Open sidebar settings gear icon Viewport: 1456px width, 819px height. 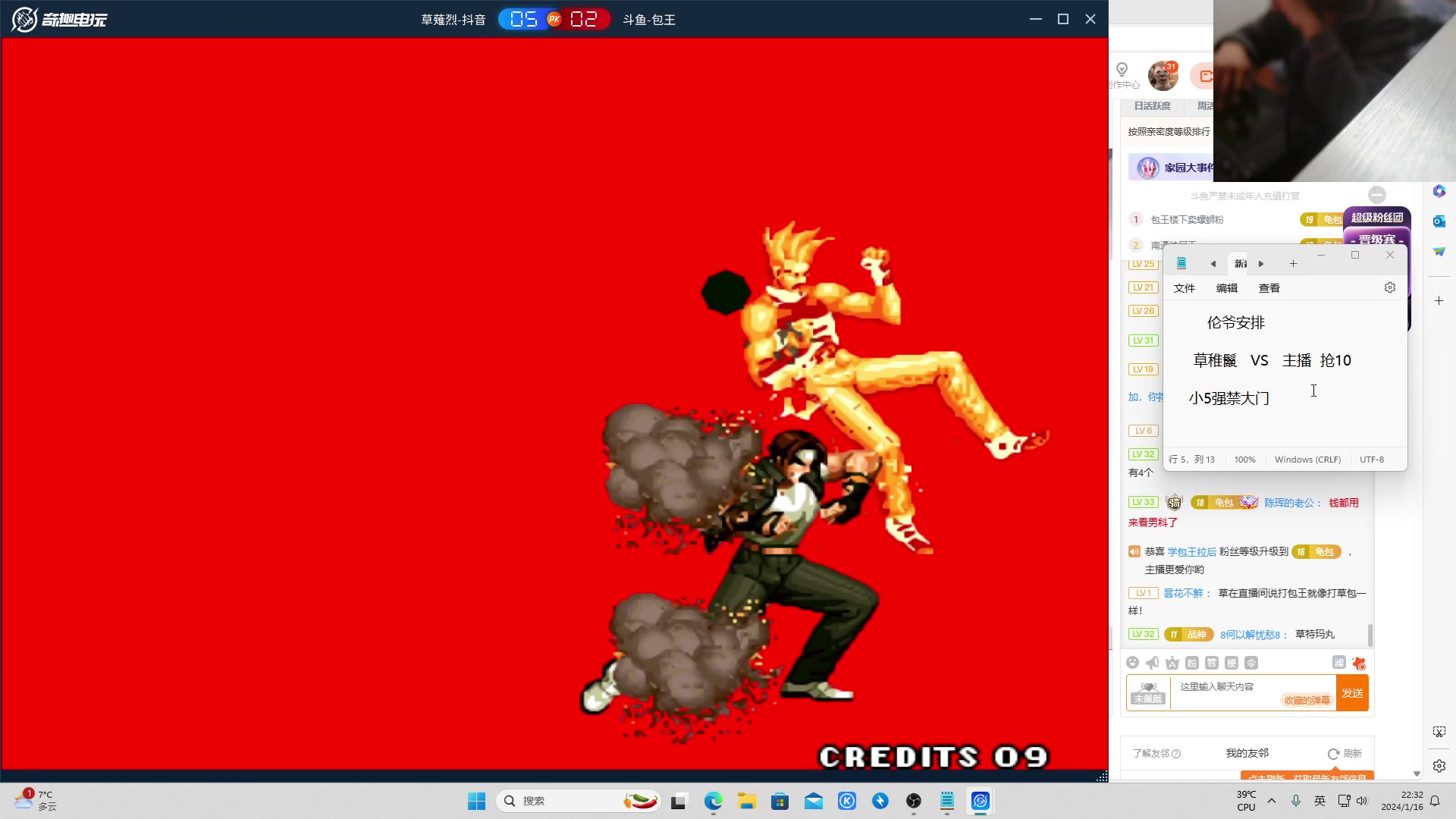pyautogui.click(x=1439, y=766)
